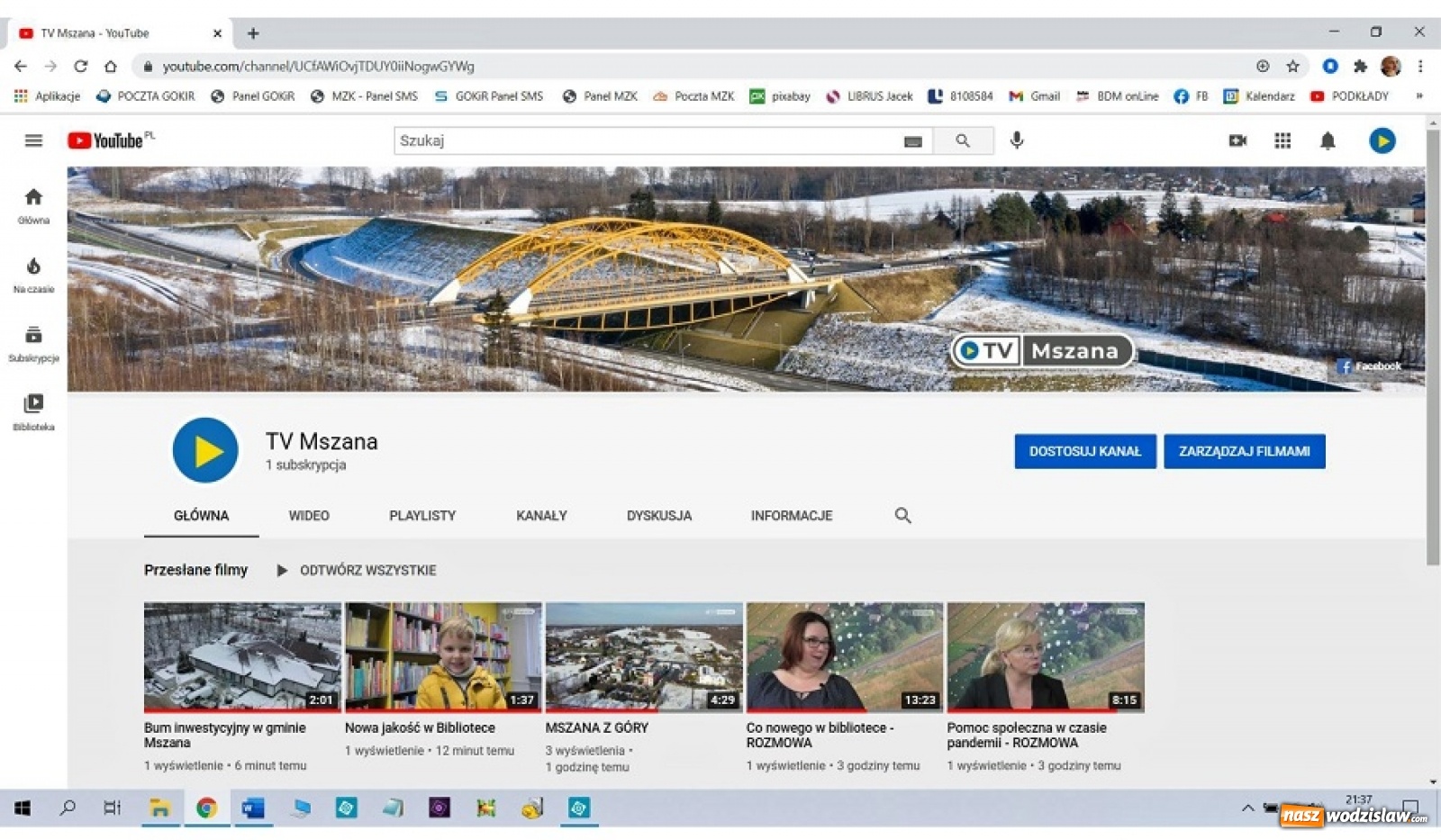Open Subskrypcje from the sidebar
This screenshot has height=840, width=1441.
coord(33,340)
